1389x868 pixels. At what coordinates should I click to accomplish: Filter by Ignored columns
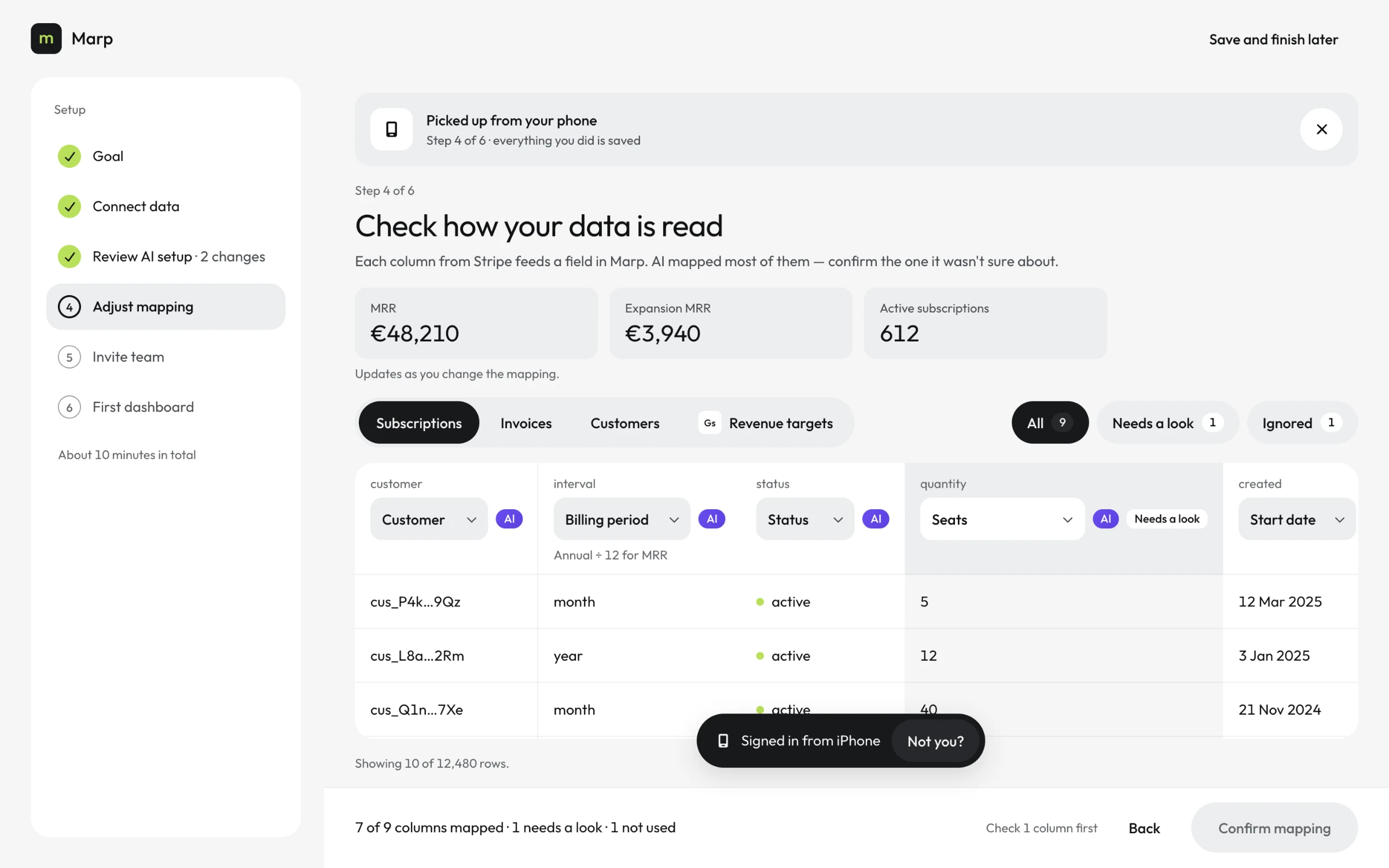pyautogui.click(x=1302, y=423)
